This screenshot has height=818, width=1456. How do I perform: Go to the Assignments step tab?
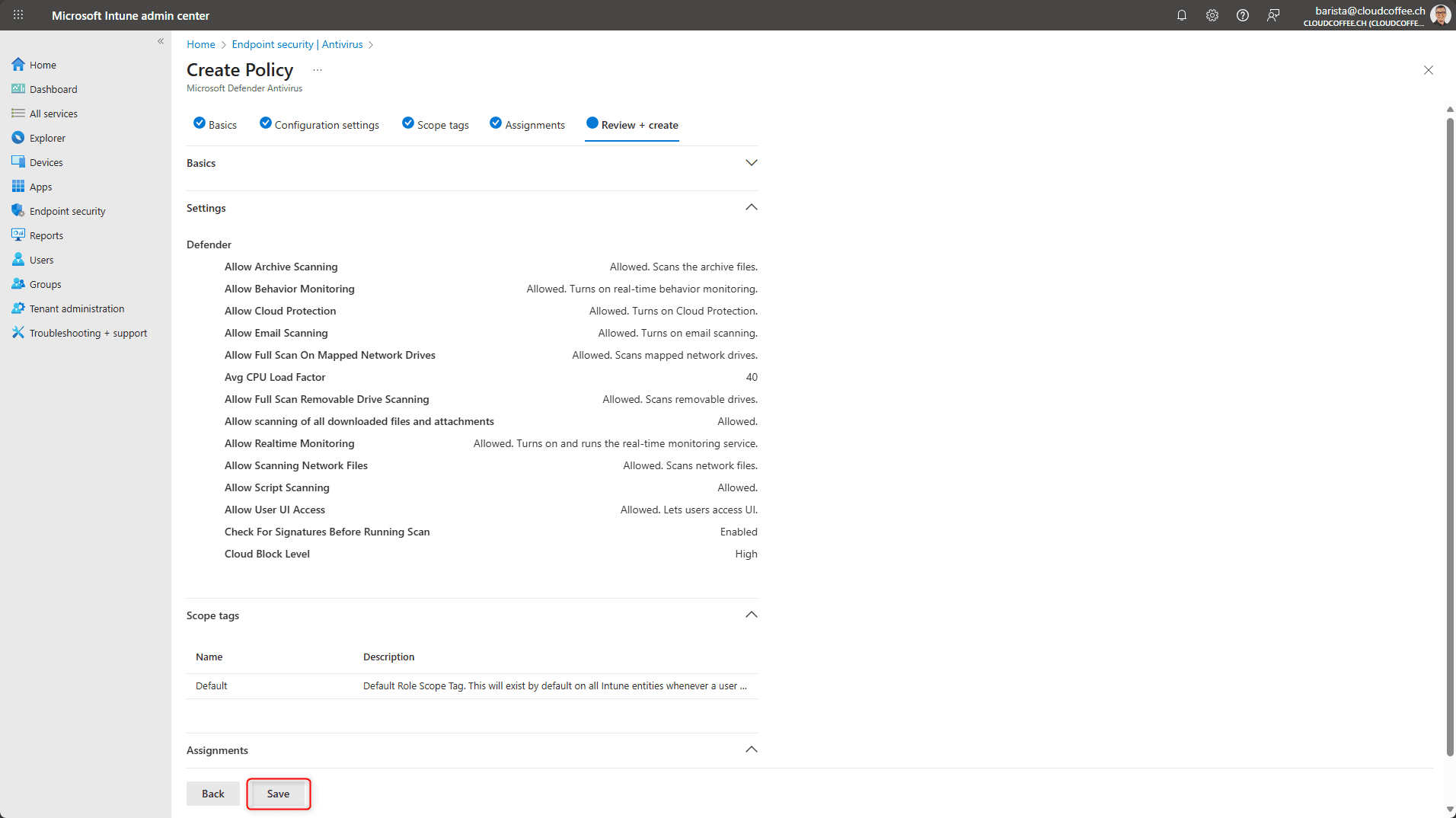click(527, 125)
